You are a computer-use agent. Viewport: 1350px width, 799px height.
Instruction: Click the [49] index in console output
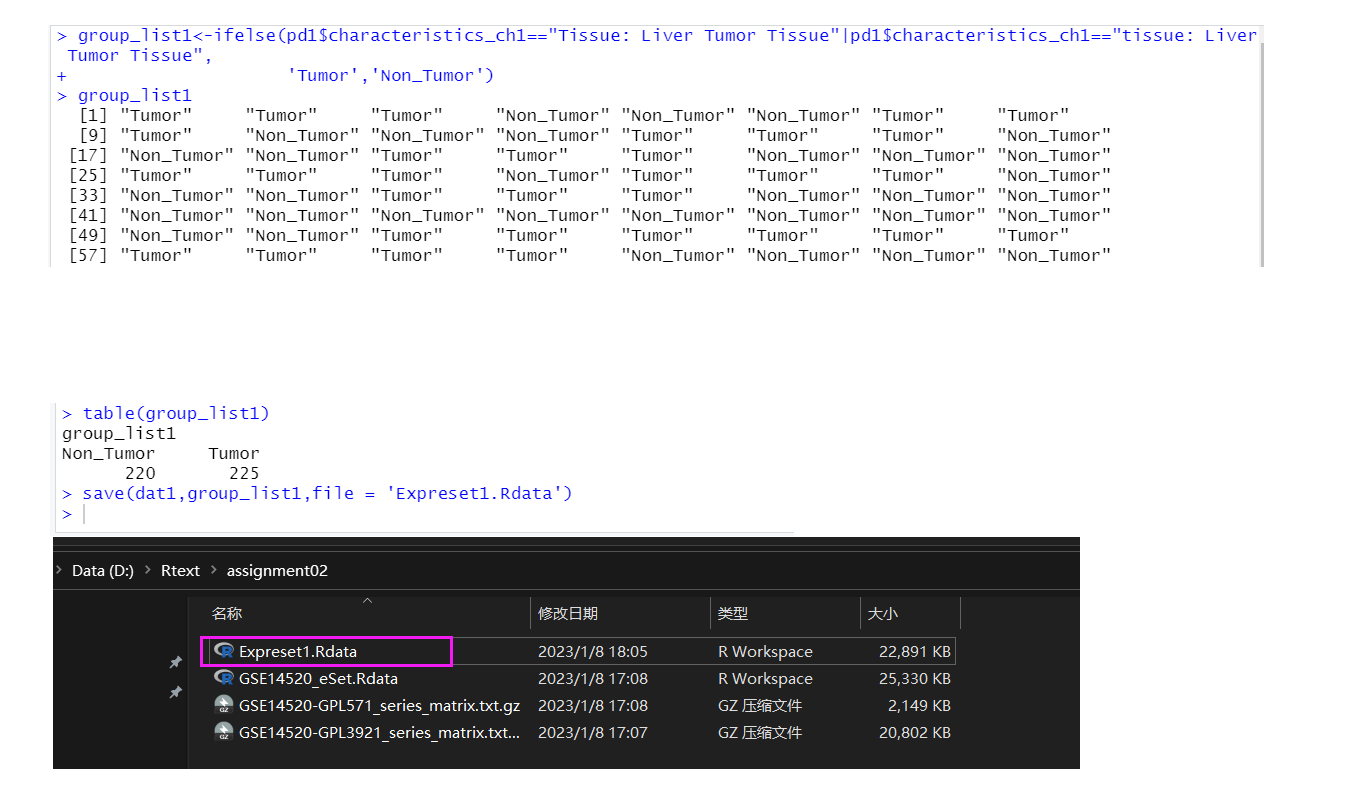point(88,235)
